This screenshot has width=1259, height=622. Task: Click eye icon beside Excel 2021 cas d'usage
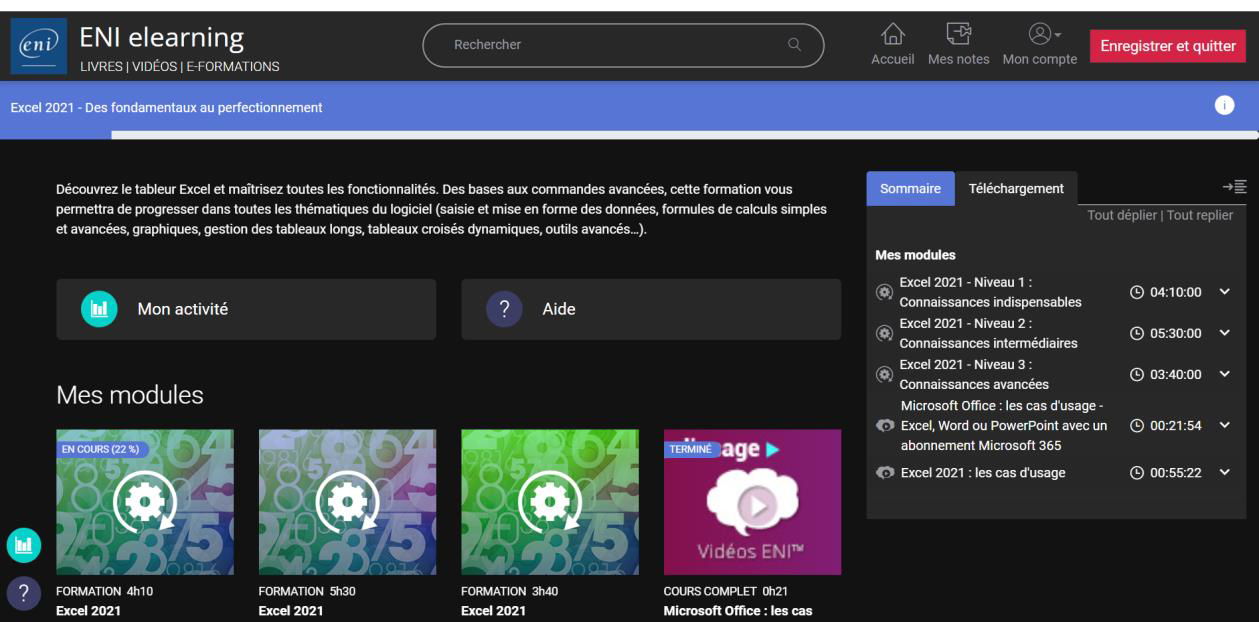tap(884, 473)
